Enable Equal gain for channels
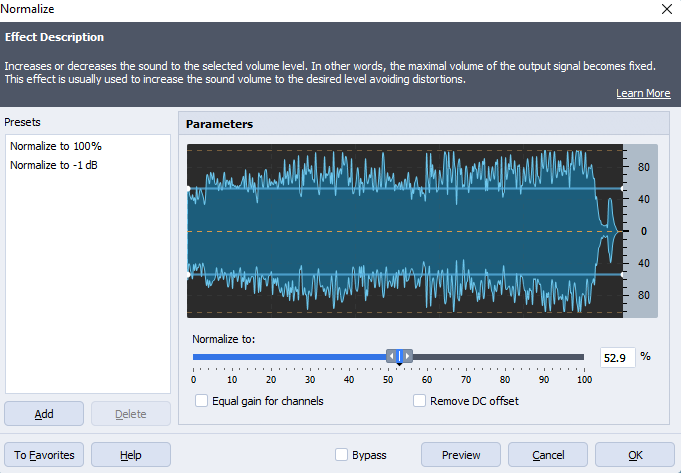The height and width of the screenshot is (473, 681). coord(202,401)
